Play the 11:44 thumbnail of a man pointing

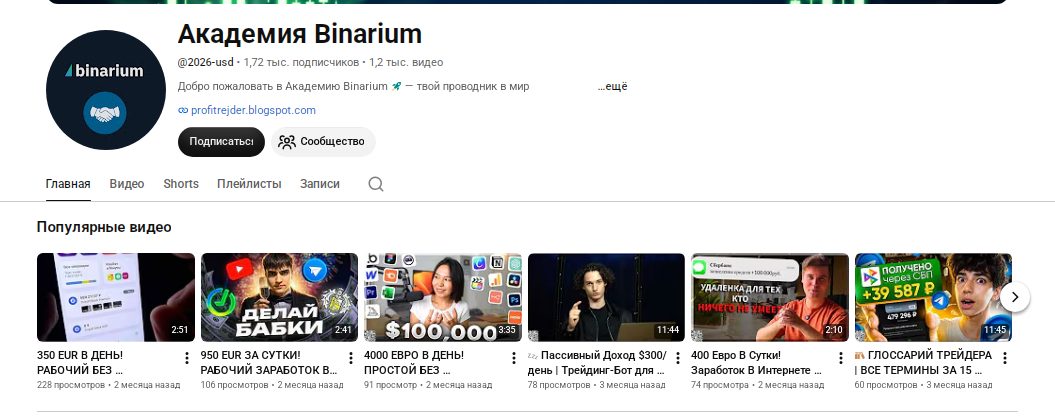pos(606,297)
